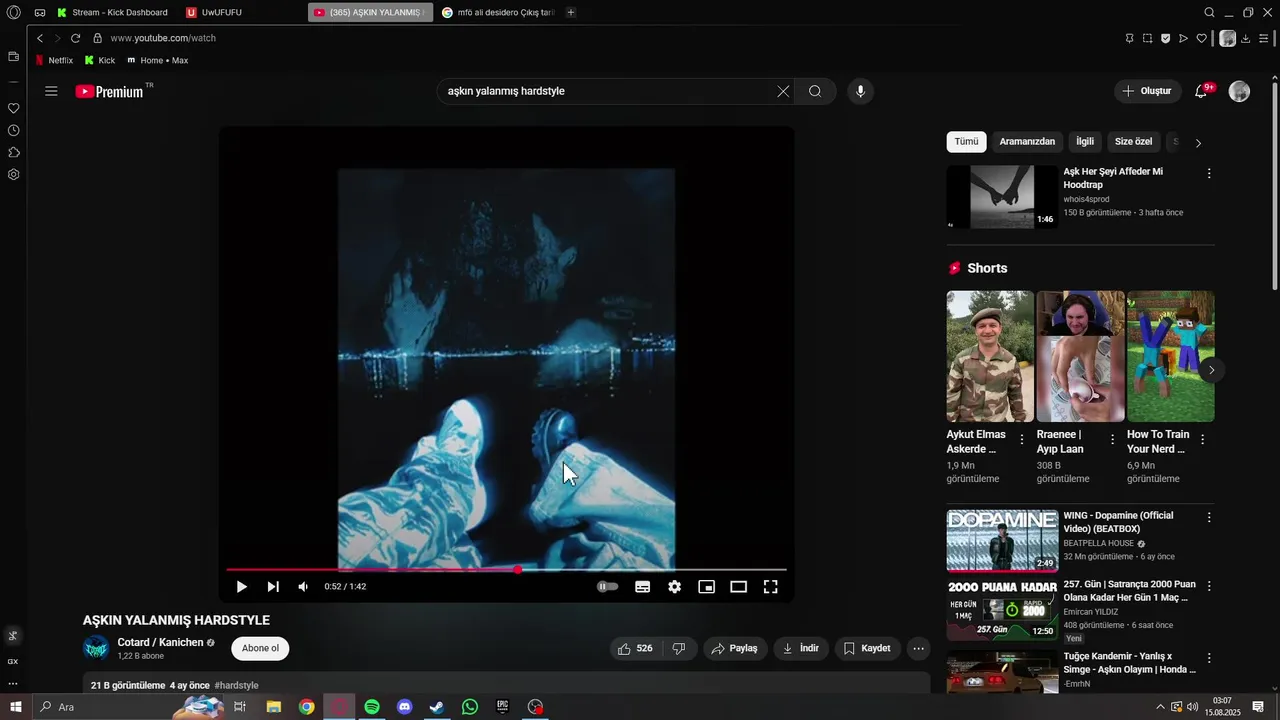Viewport: 1280px width, 720px height.
Task: Click the video play button
Action: click(x=241, y=587)
